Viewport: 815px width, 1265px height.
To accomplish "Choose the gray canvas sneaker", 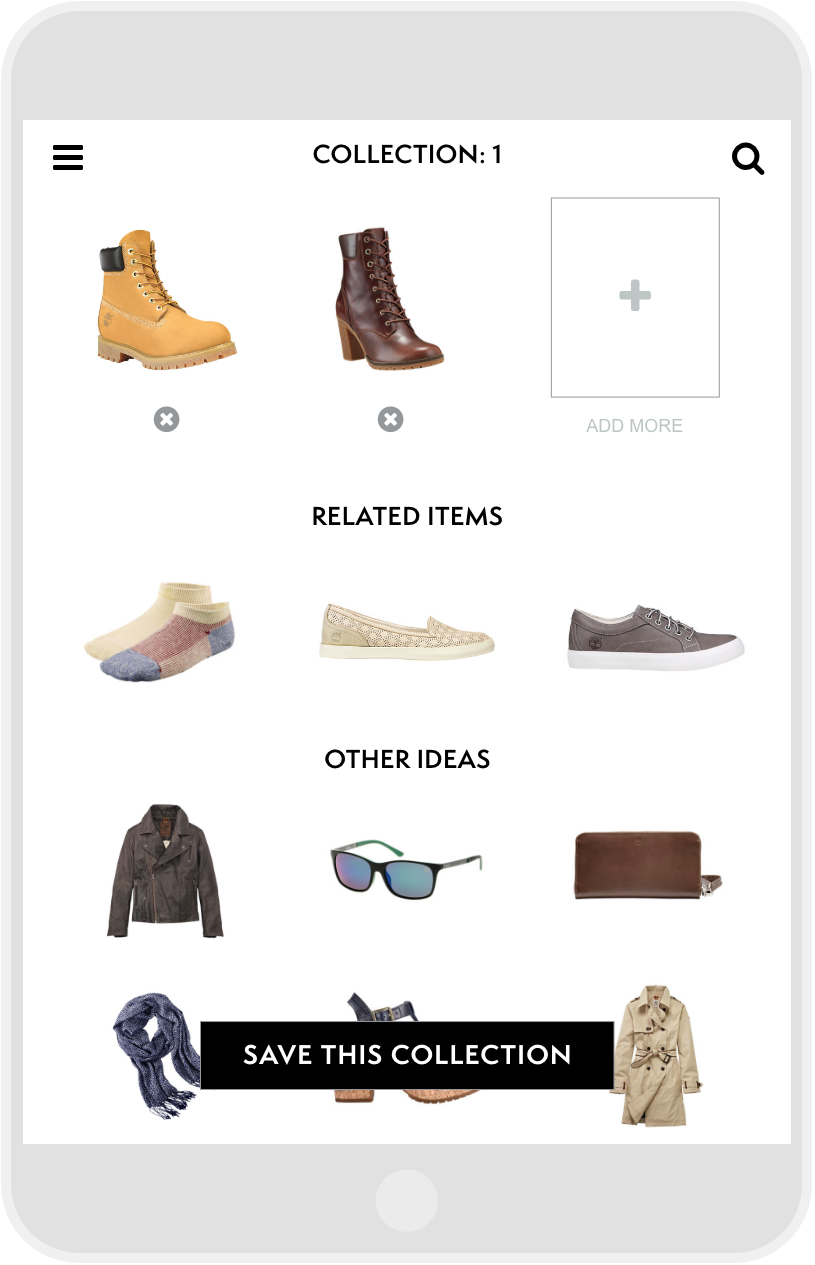I will tap(655, 636).
